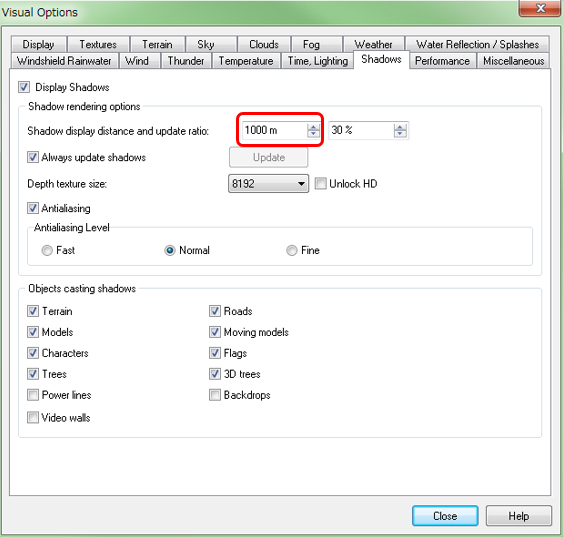Viewport: 563px width, 537px height.
Task: Click the 1000 m distance field
Action: (x=275, y=130)
